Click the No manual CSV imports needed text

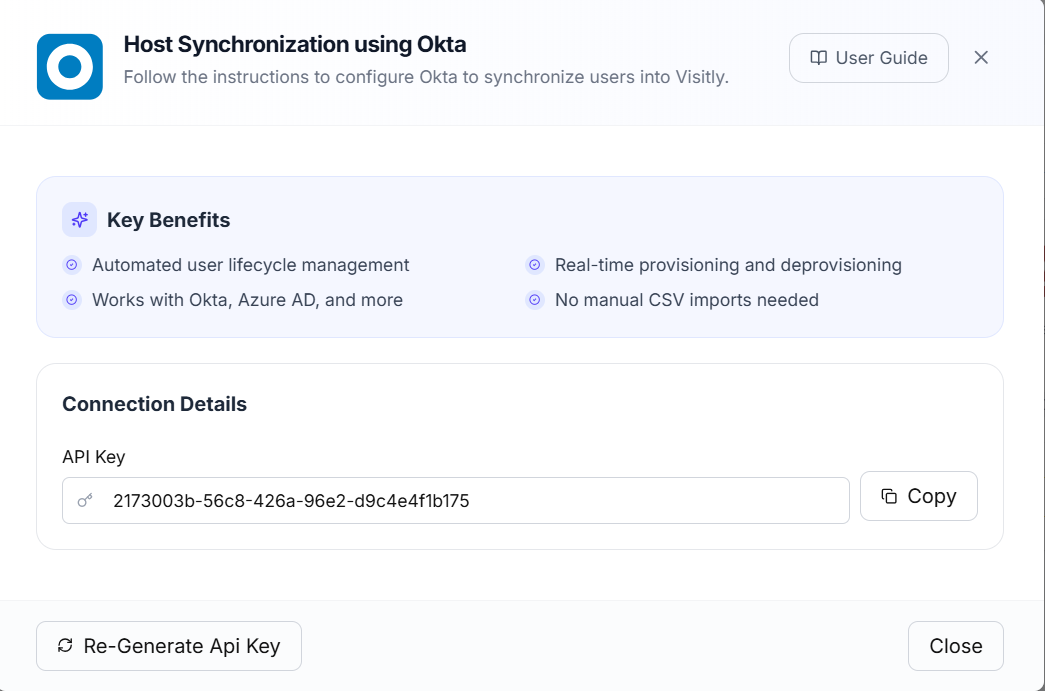pos(686,300)
